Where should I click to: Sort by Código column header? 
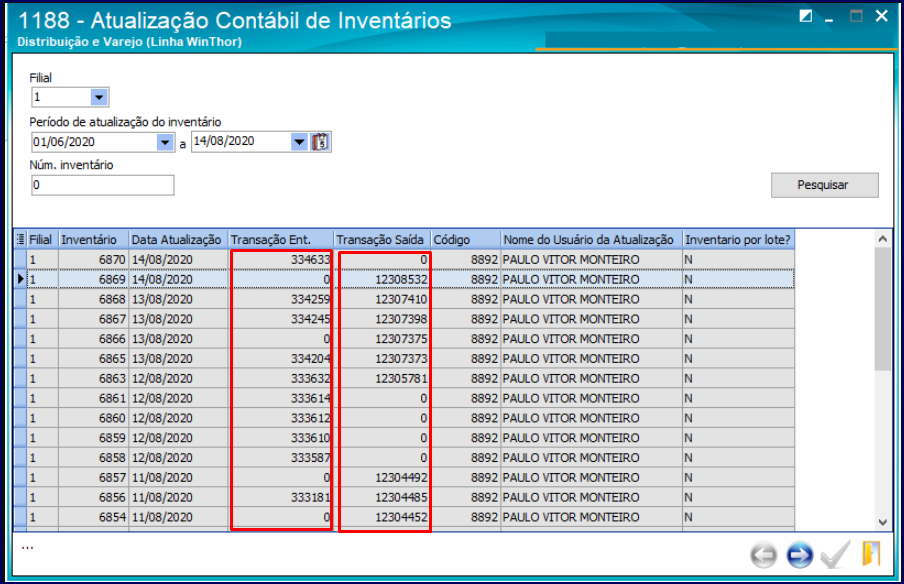pos(466,240)
